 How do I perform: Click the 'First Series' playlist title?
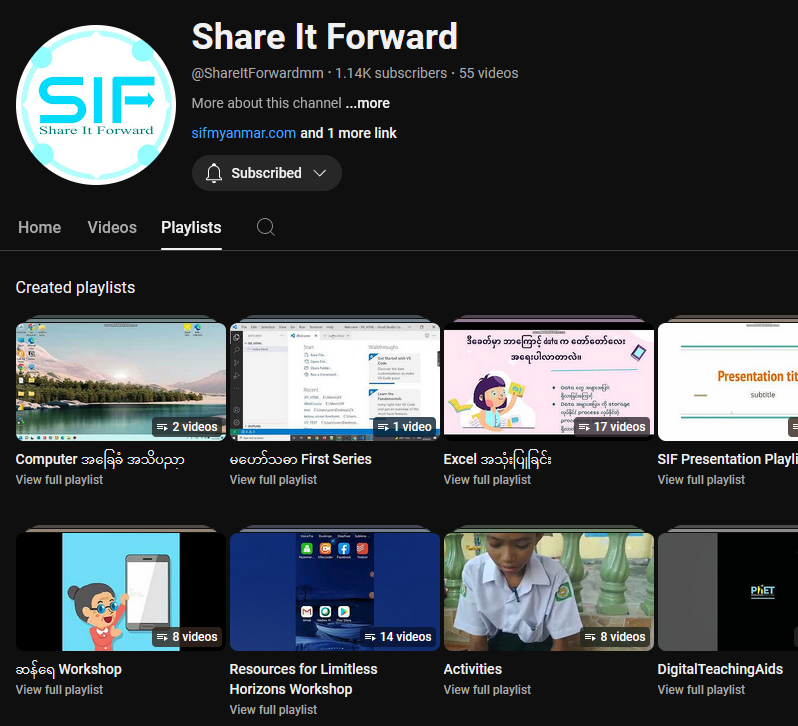pyautogui.click(x=300, y=459)
